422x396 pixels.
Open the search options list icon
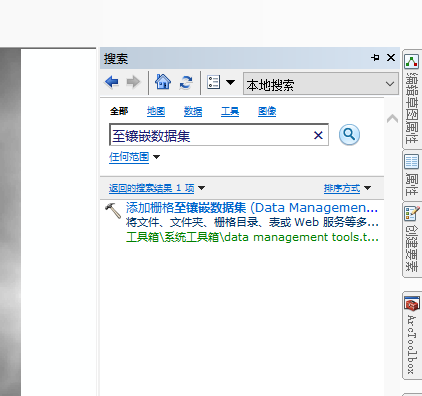tap(213, 82)
